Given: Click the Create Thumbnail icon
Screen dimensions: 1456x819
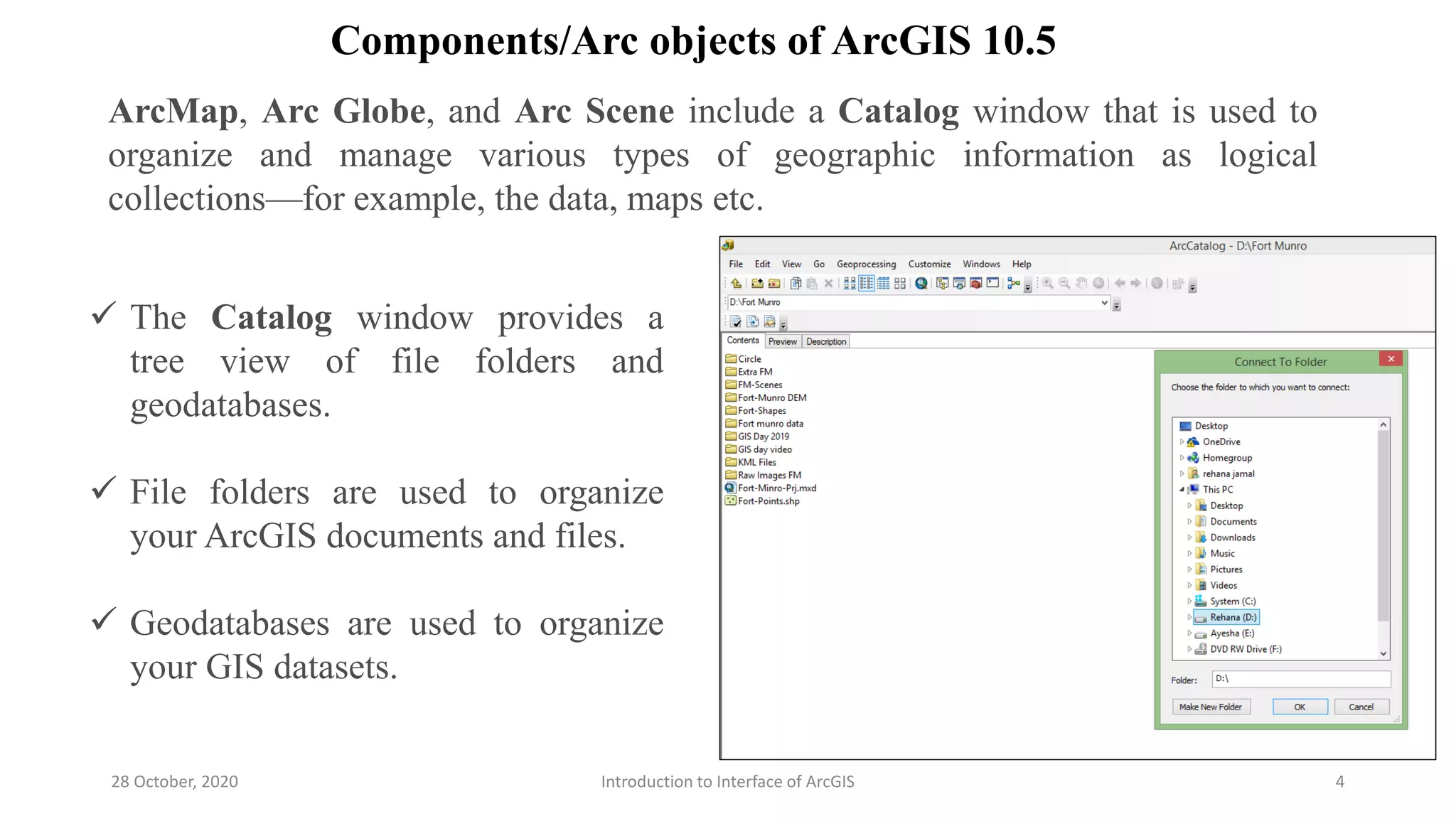Looking at the screenshot, I should [x=1178, y=284].
